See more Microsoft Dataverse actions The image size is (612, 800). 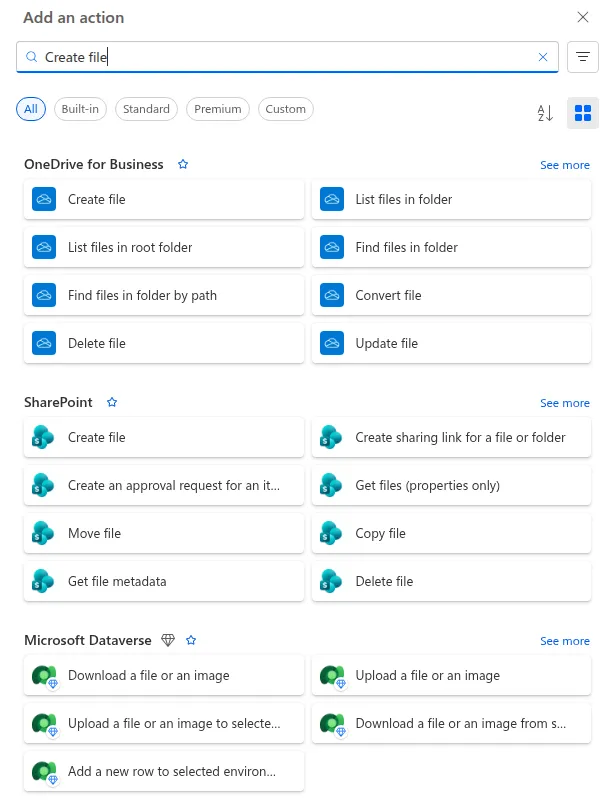[x=565, y=641]
